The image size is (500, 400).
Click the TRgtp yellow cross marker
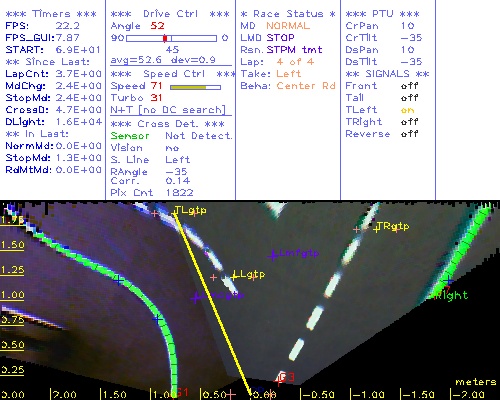pos(377,229)
